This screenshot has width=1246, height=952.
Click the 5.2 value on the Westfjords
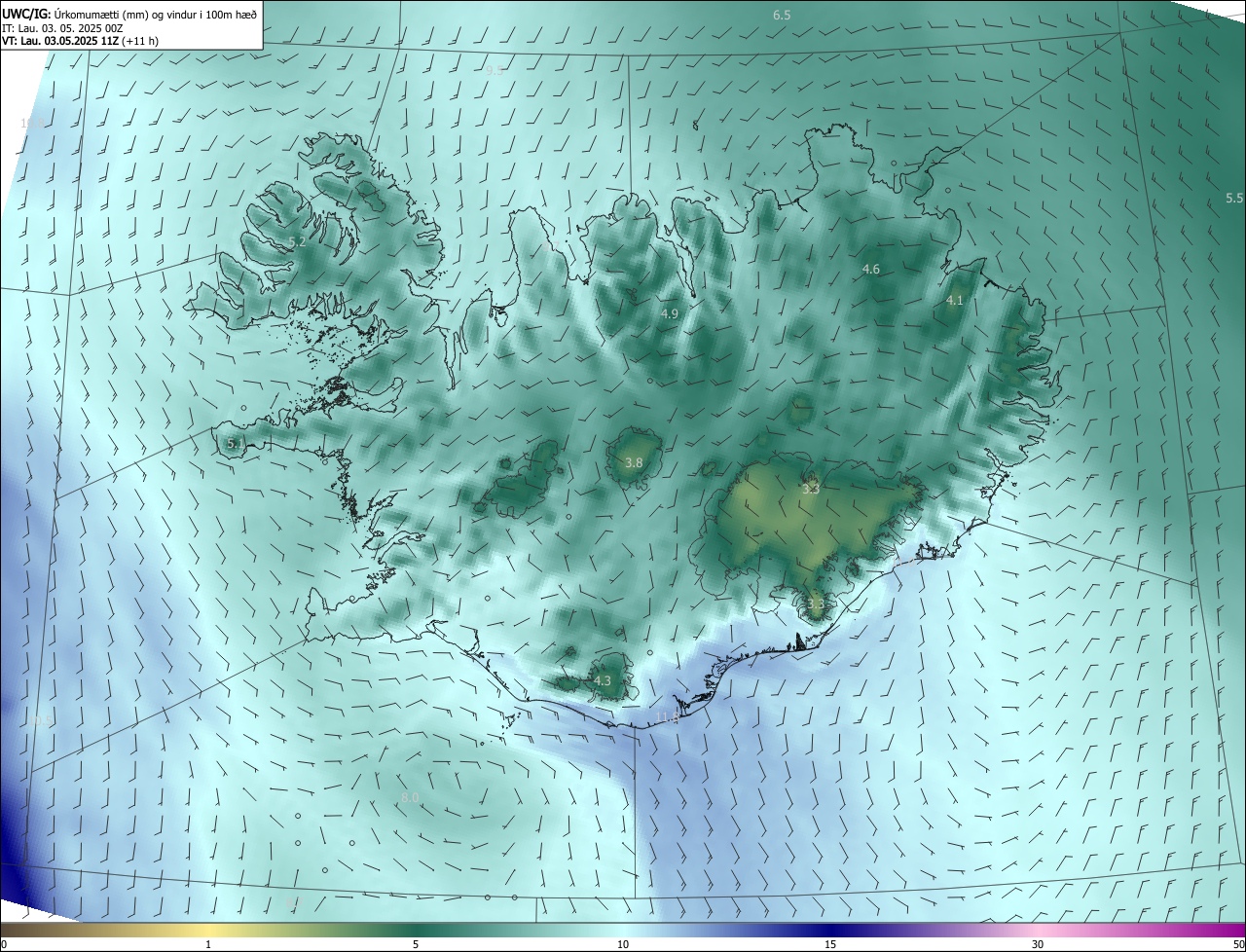point(298,242)
